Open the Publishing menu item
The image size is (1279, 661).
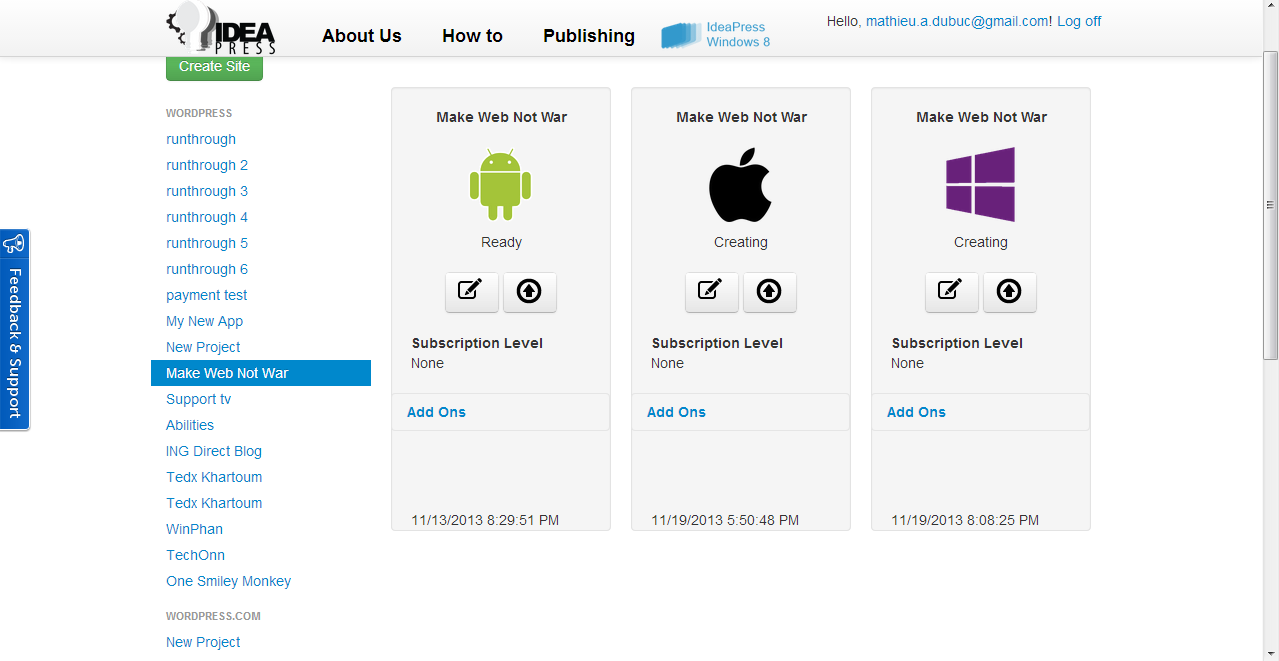588,36
